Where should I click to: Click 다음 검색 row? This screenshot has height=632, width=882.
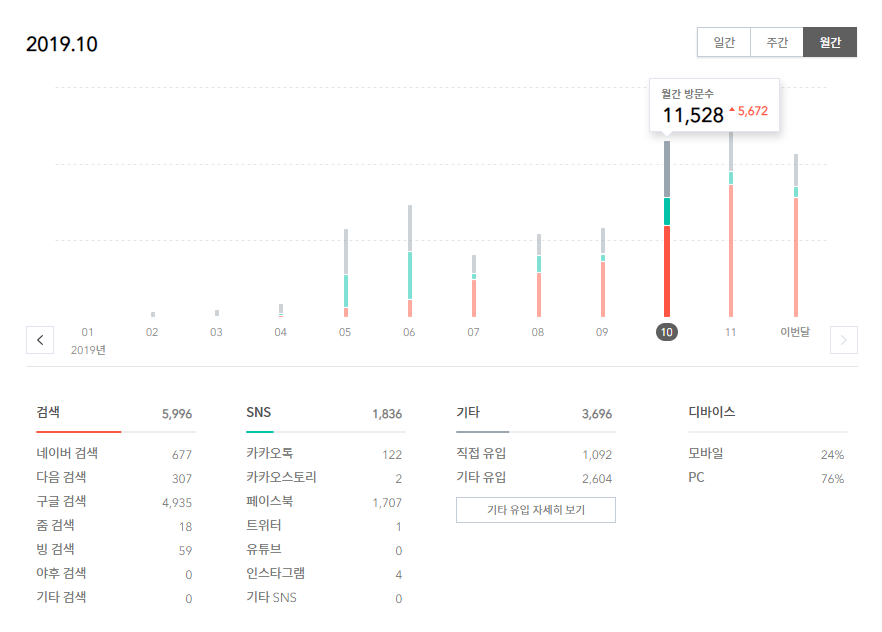114,477
